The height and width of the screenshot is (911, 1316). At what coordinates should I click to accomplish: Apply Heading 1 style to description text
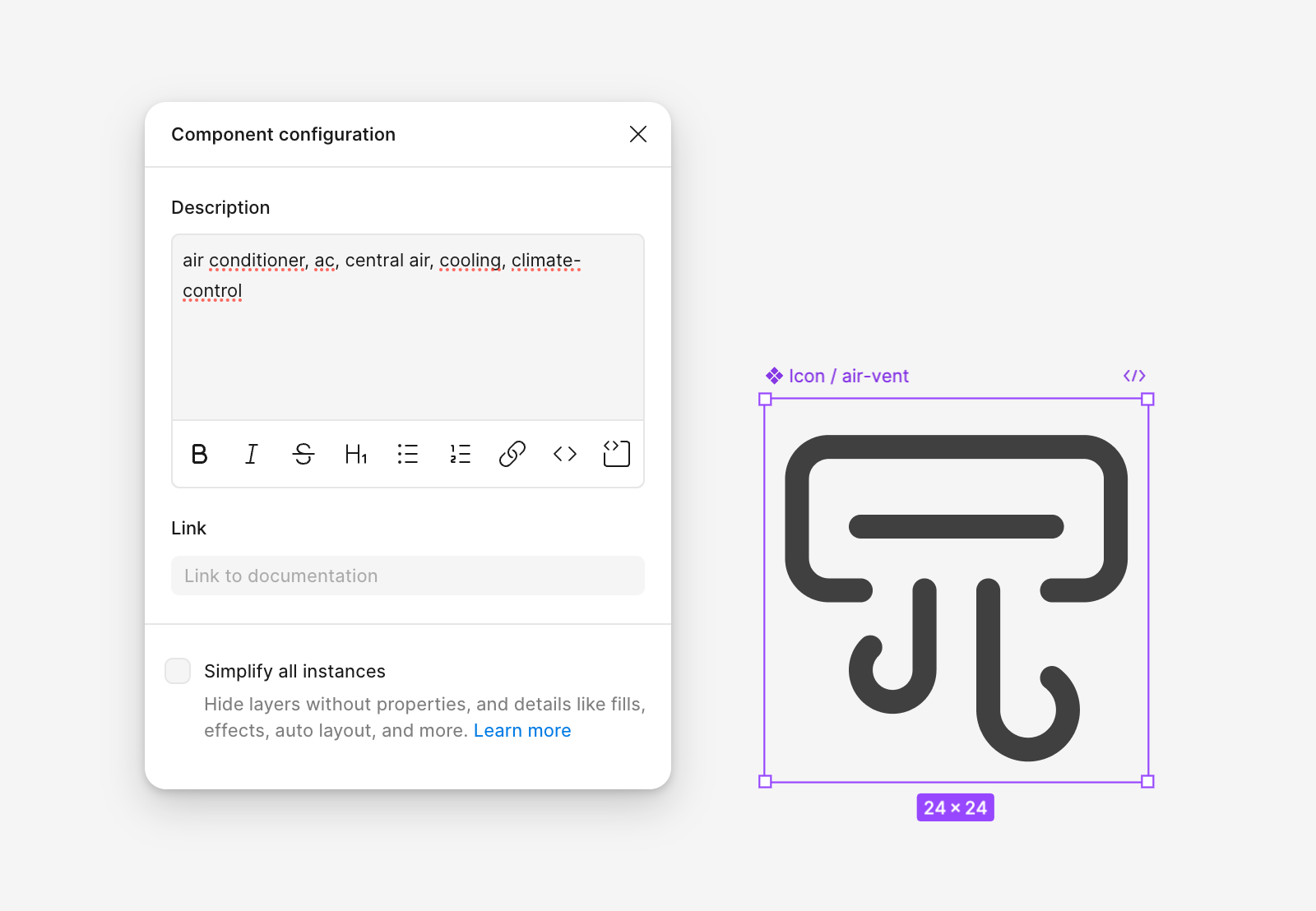click(355, 454)
